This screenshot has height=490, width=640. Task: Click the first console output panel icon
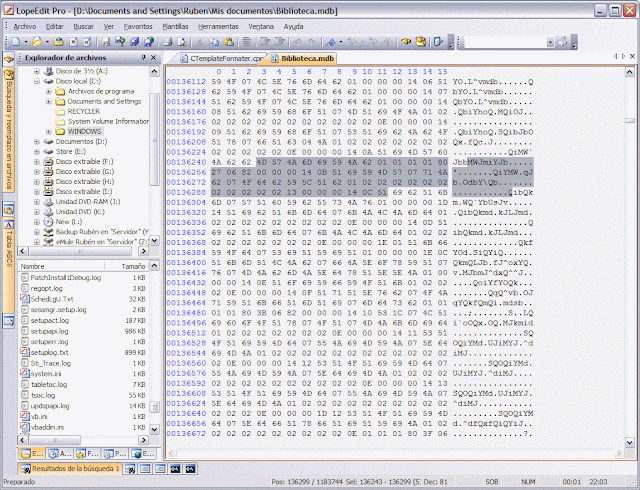[x=175, y=469]
